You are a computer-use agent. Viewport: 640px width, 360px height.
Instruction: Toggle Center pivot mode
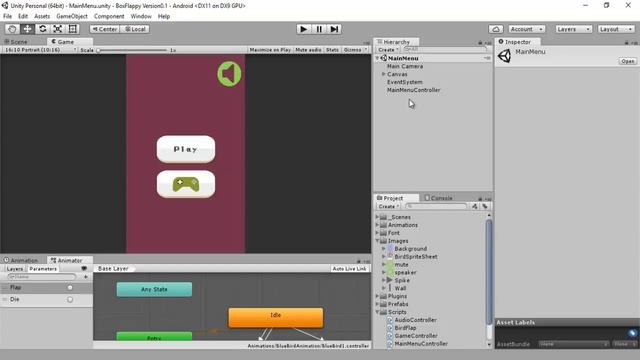[x=104, y=29]
